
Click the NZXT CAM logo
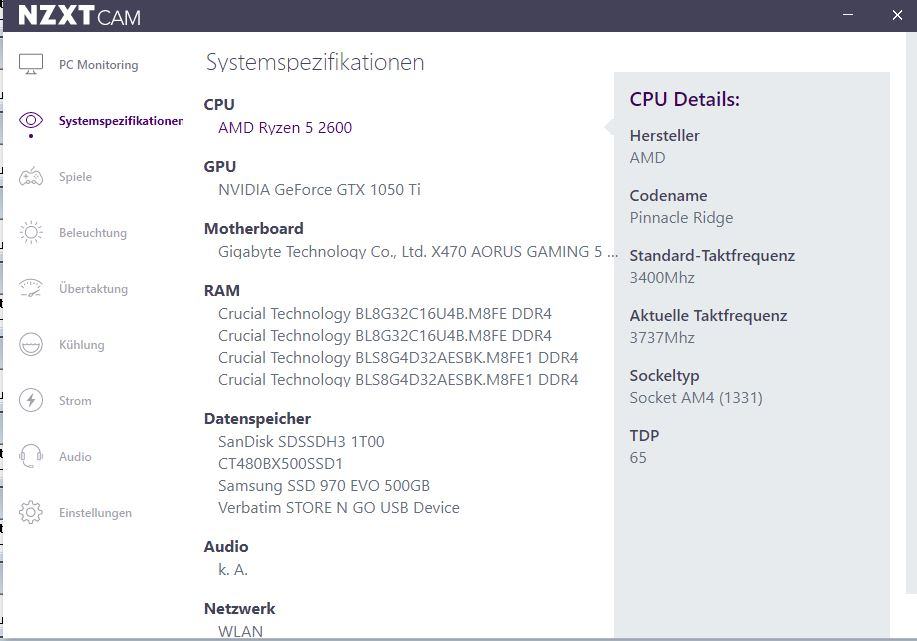tap(80, 16)
